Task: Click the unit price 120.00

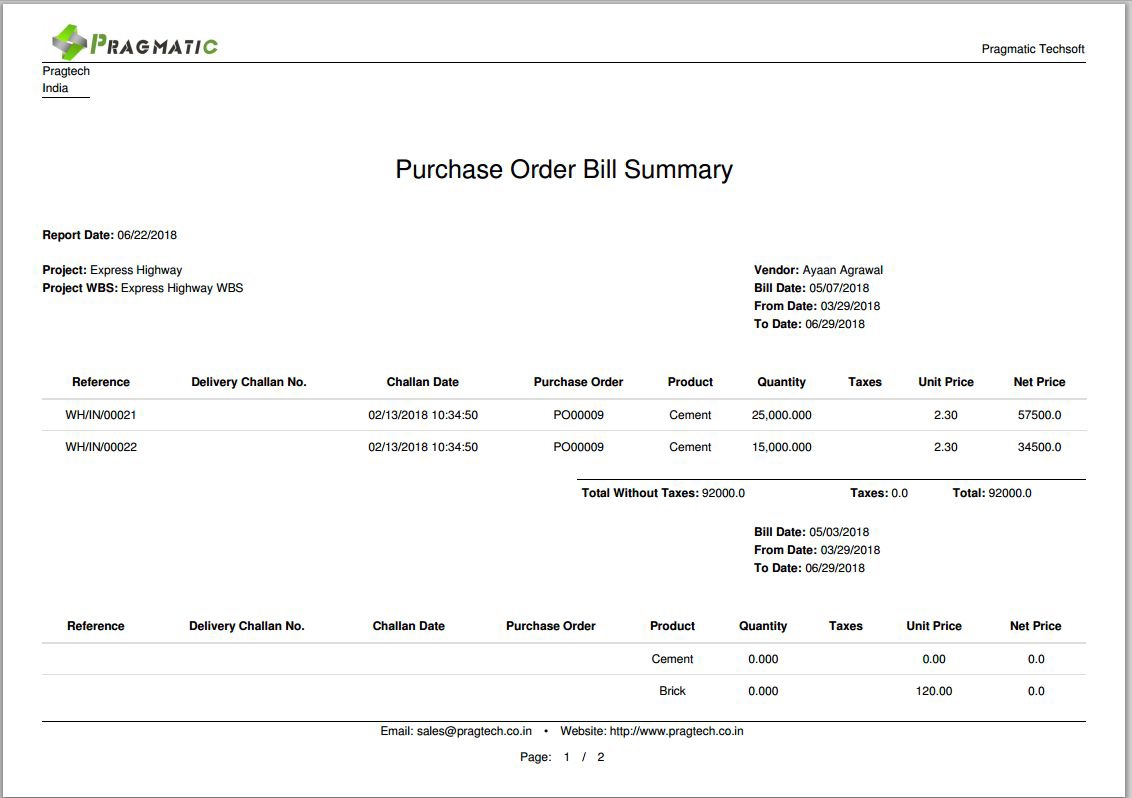Action: [933, 691]
